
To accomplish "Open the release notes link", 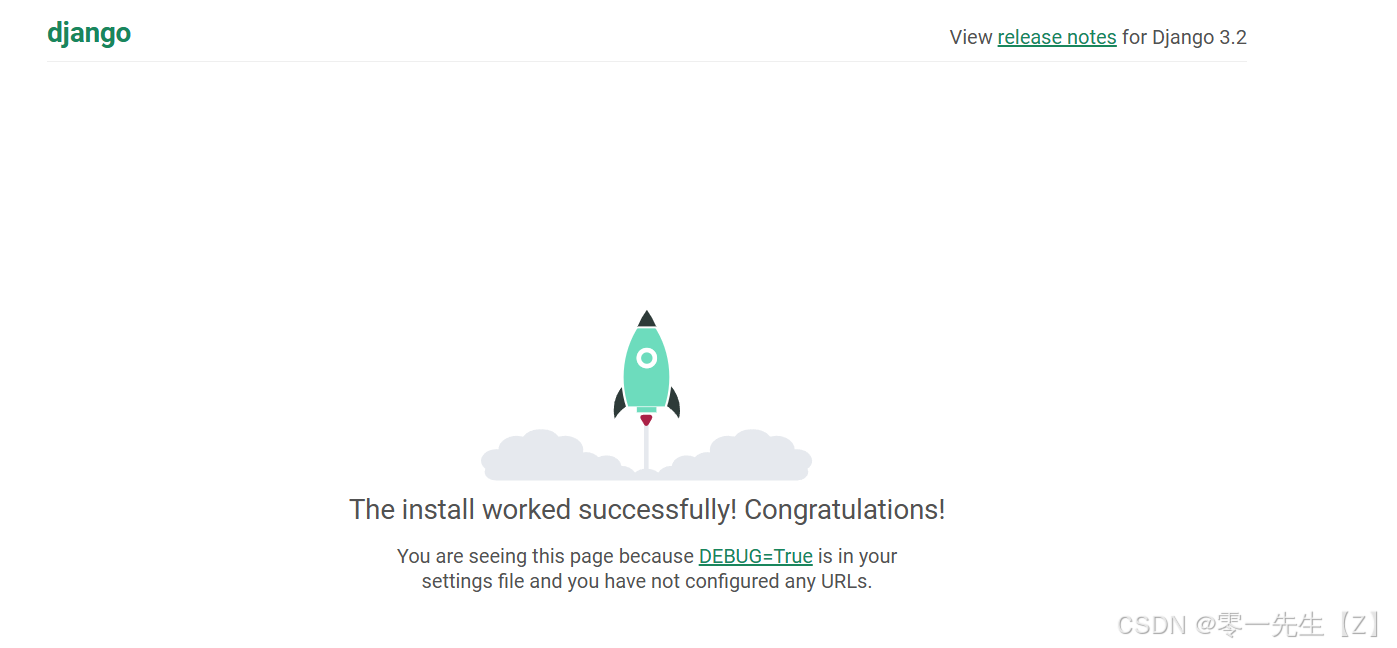I will click(1057, 37).
